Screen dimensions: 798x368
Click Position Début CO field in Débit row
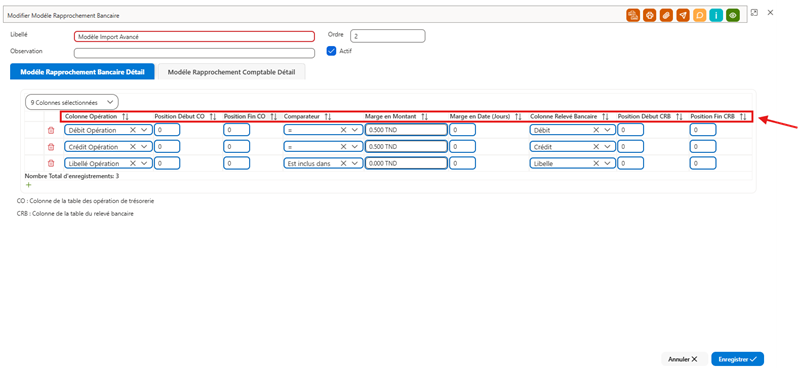coord(167,130)
